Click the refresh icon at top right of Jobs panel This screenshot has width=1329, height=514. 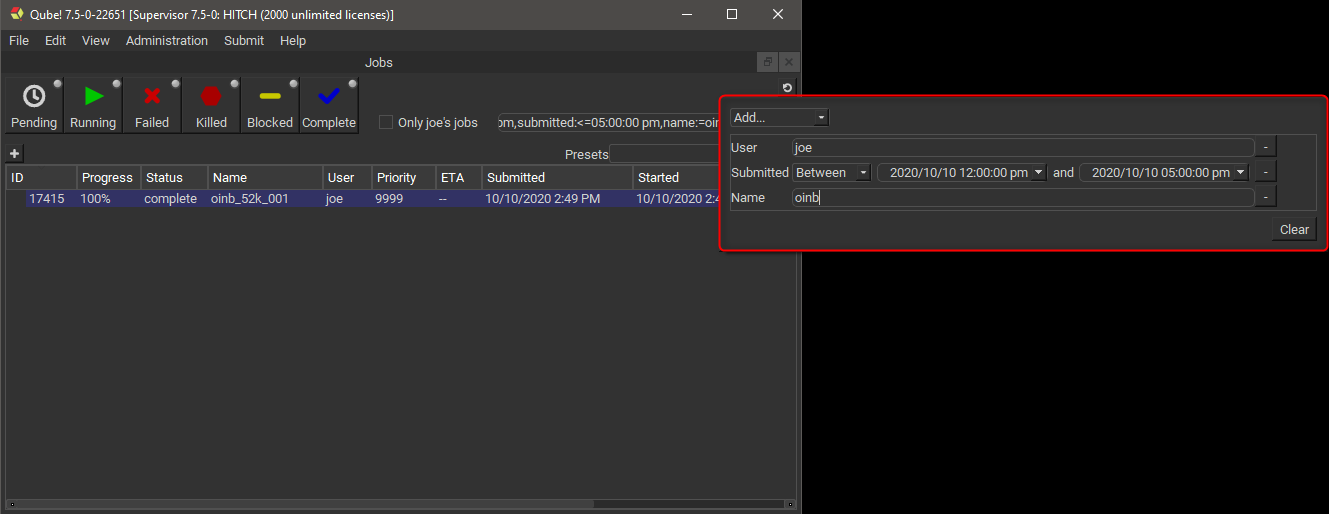pyautogui.click(x=787, y=88)
